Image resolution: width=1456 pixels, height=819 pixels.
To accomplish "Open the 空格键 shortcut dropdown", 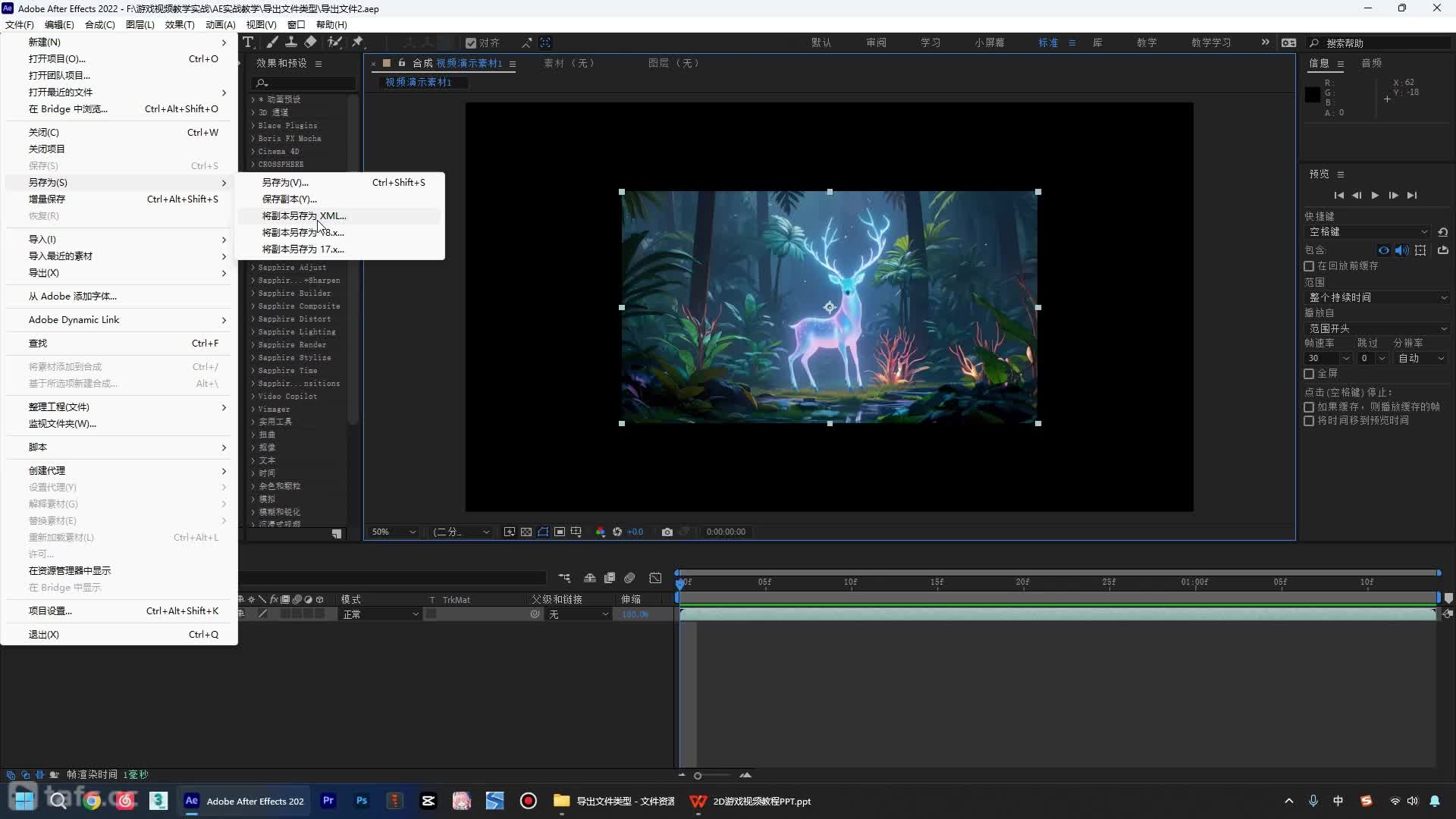I will click(x=1369, y=232).
